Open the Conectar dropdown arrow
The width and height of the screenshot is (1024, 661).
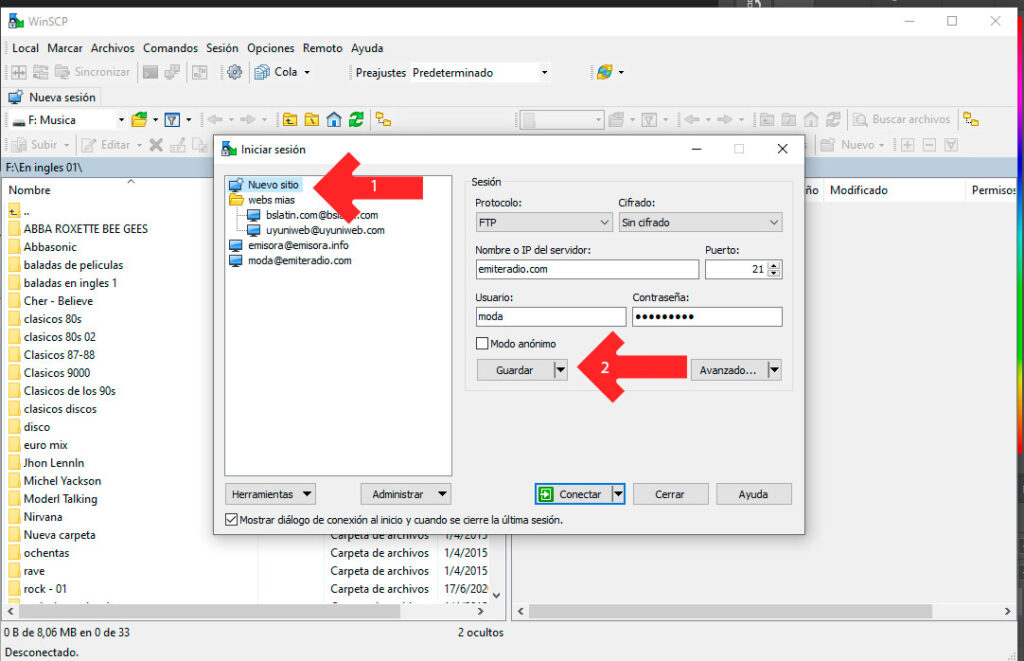point(618,494)
